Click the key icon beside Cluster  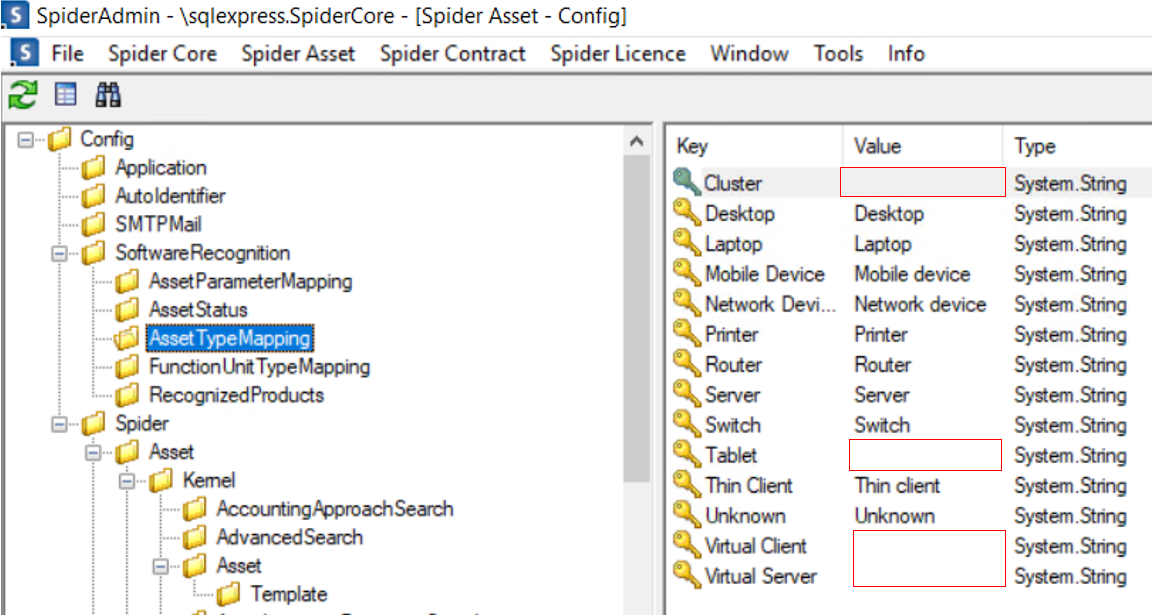tap(686, 182)
